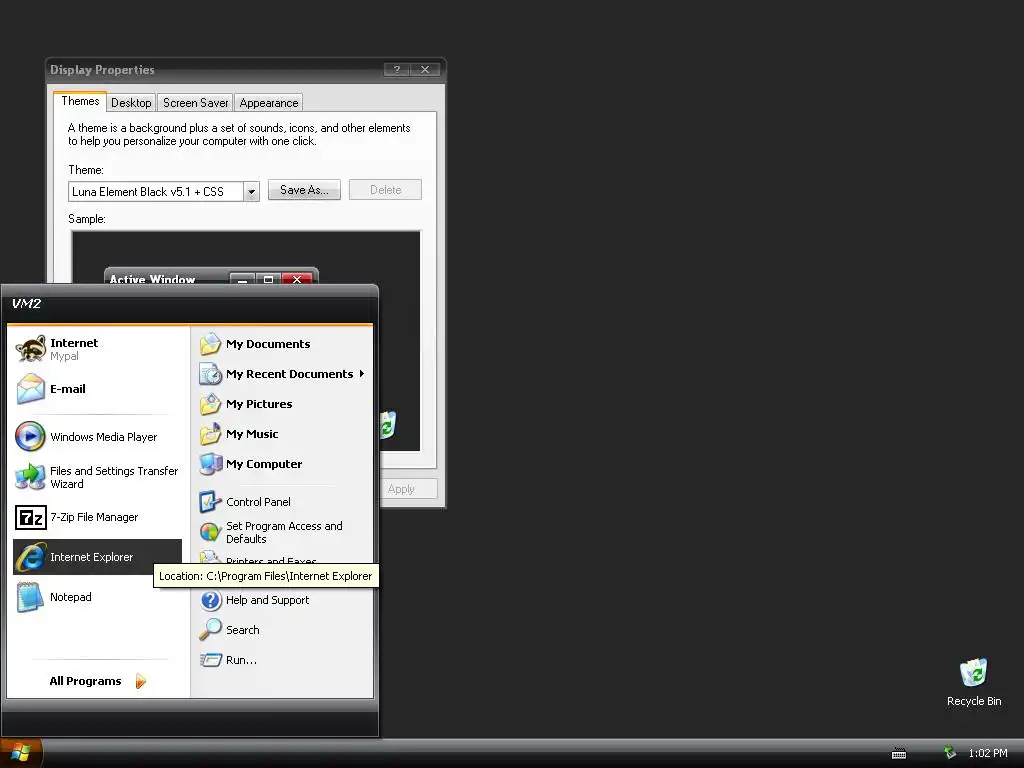The width and height of the screenshot is (1024, 768).
Task: Click "Run..." label text
Action: coord(241,660)
